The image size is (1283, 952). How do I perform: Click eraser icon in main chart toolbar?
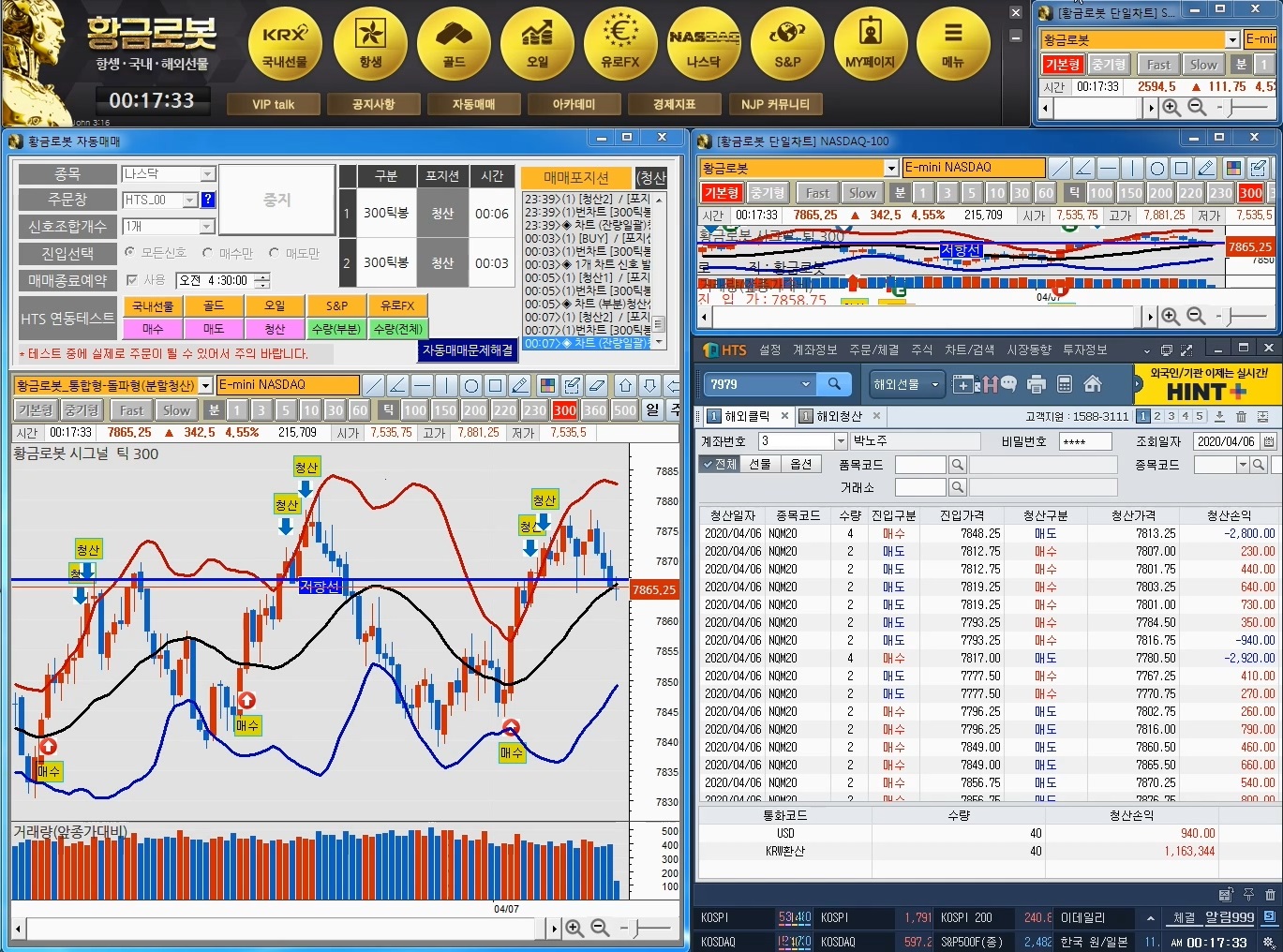point(596,385)
